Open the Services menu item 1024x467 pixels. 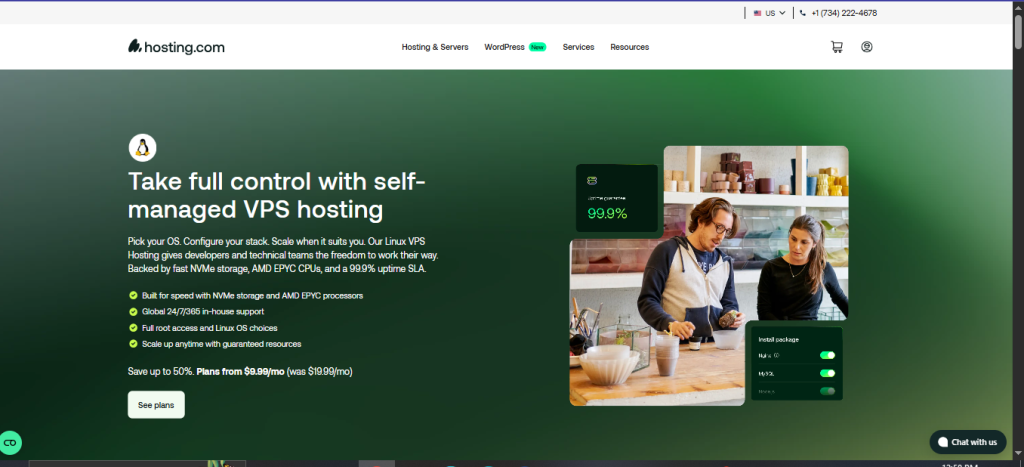(579, 47)
